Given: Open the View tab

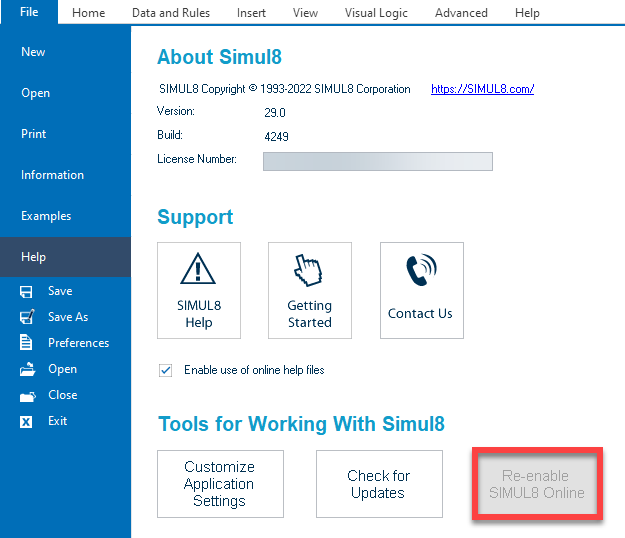Looking at the screenshot, I should (x=305, y=13).
